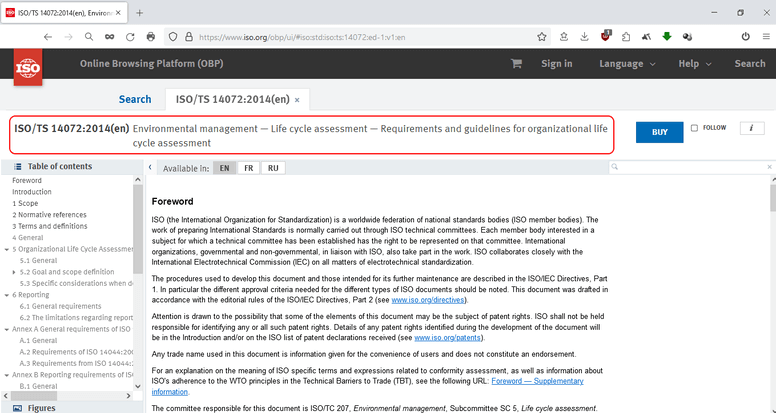Collapse the table of contents sidebar chevron
This screenshot has width=776, height=413.
(150, 167)
